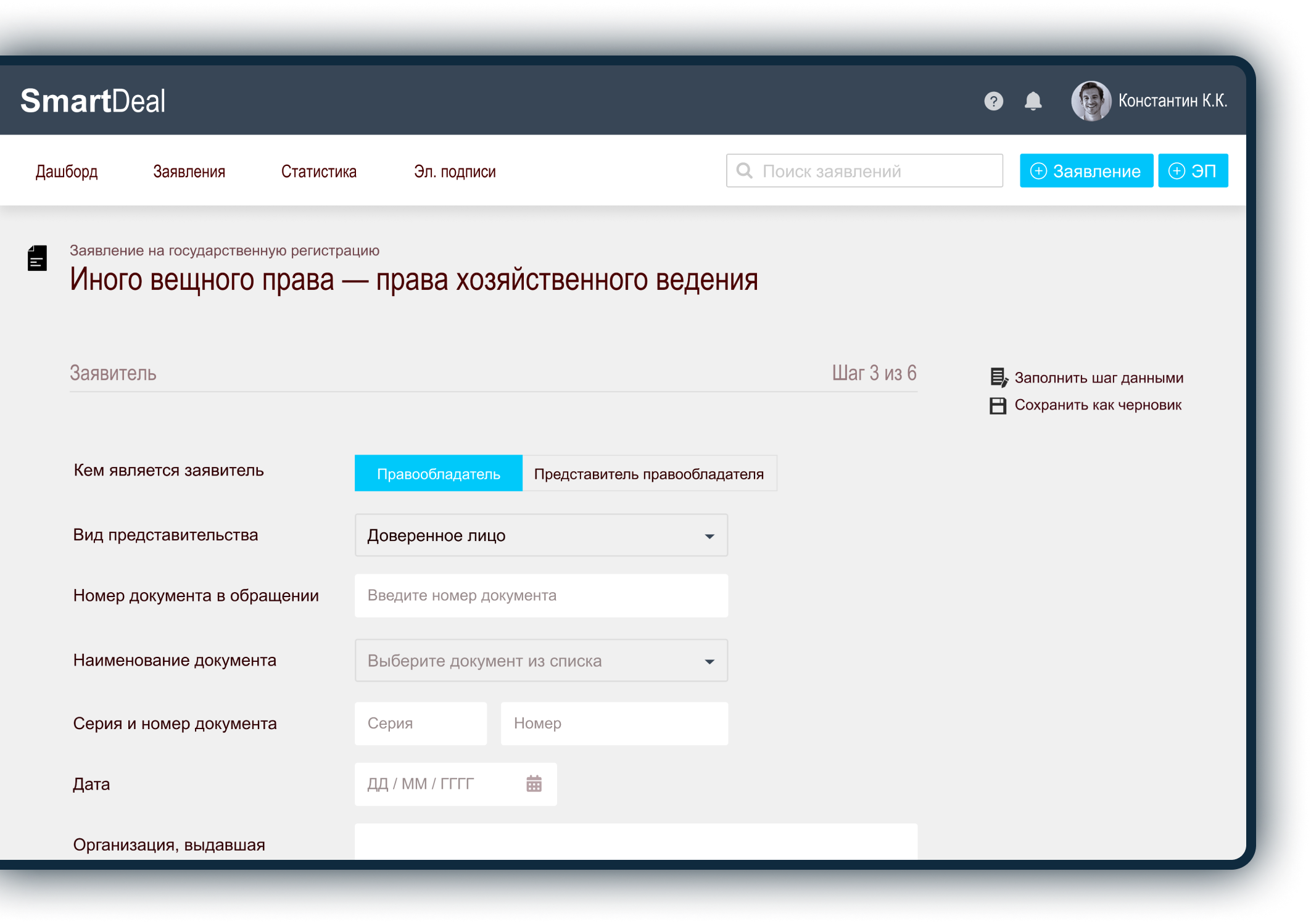1311x924 pixels.
Task: Select Правообладатель applicant option
Action: (438, 474)
